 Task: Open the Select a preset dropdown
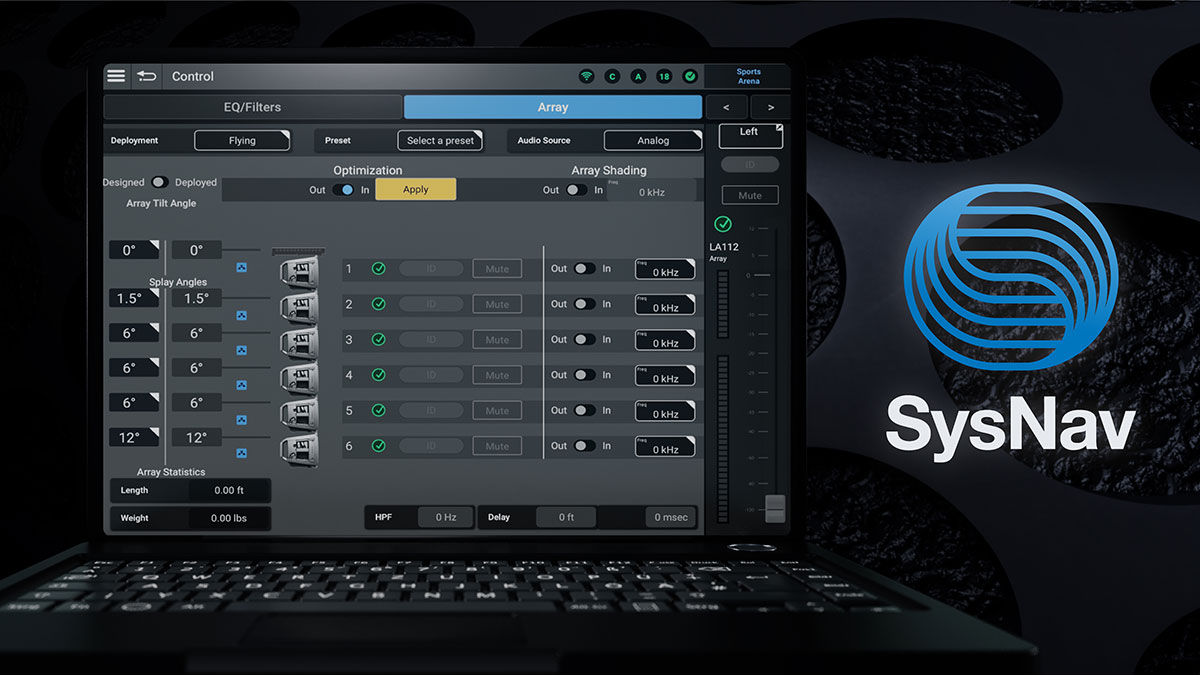coord(440,141)
